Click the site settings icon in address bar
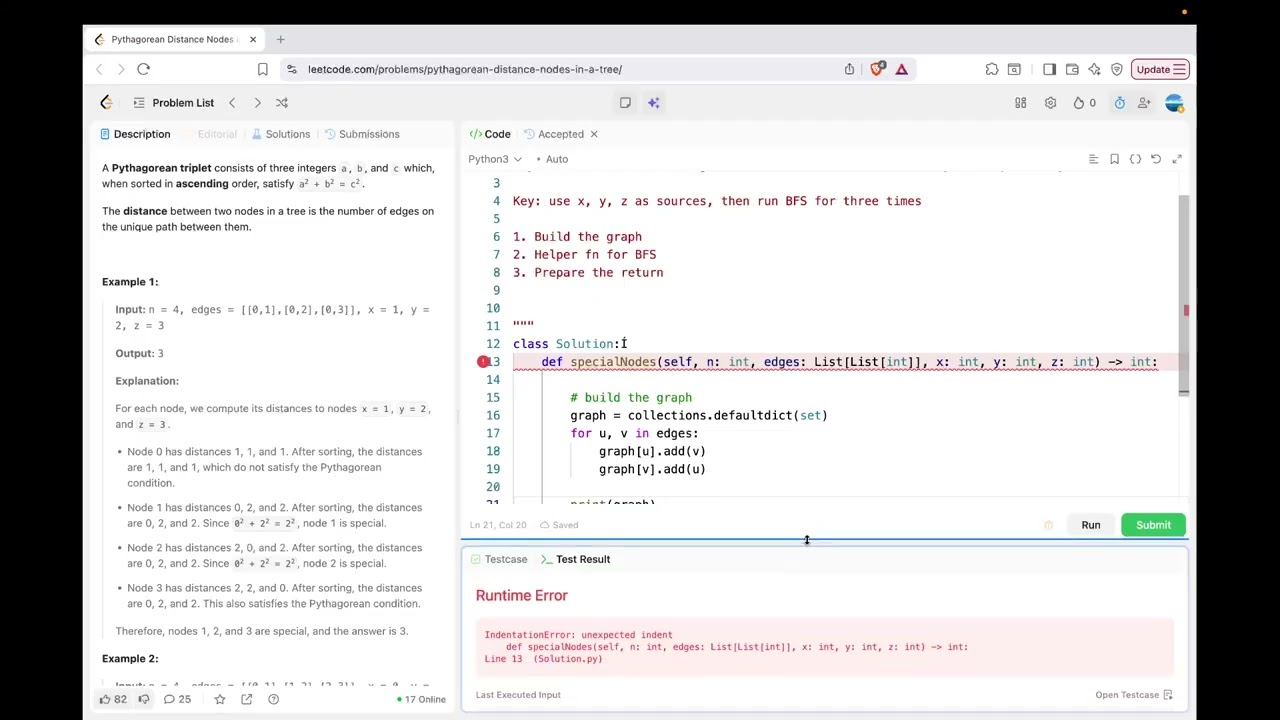The image size is (1280, 720). click(x=290, y=69)
